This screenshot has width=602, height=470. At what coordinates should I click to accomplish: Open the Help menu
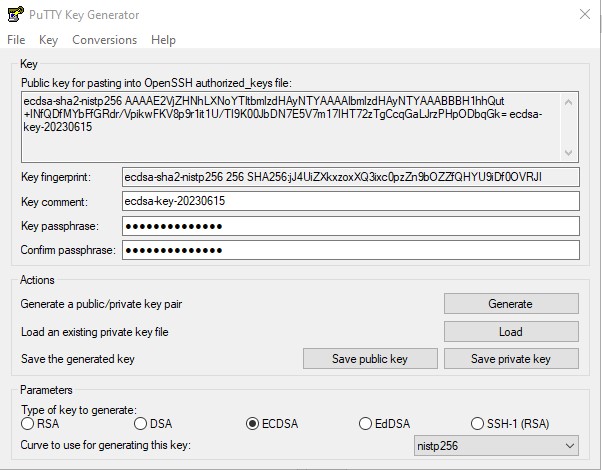[x=163, y=40]
